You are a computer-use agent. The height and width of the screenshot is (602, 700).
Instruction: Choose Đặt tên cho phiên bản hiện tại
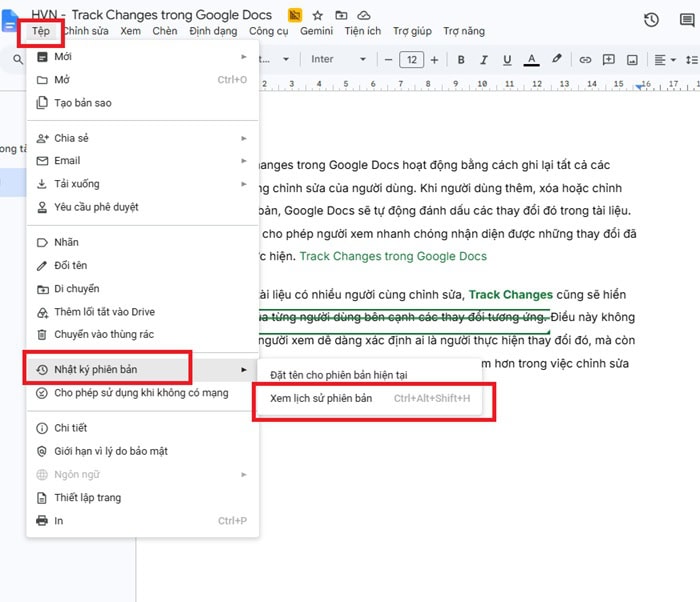(370, 375)
